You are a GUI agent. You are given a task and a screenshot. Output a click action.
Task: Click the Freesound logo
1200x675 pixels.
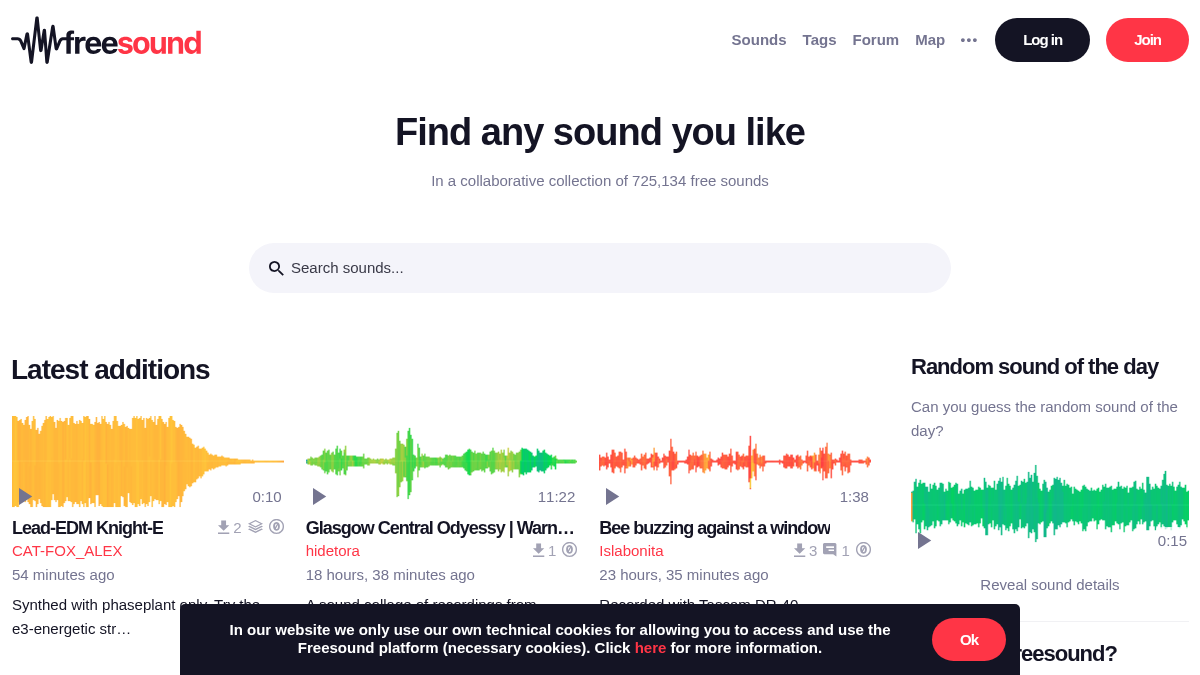point(106,41)
